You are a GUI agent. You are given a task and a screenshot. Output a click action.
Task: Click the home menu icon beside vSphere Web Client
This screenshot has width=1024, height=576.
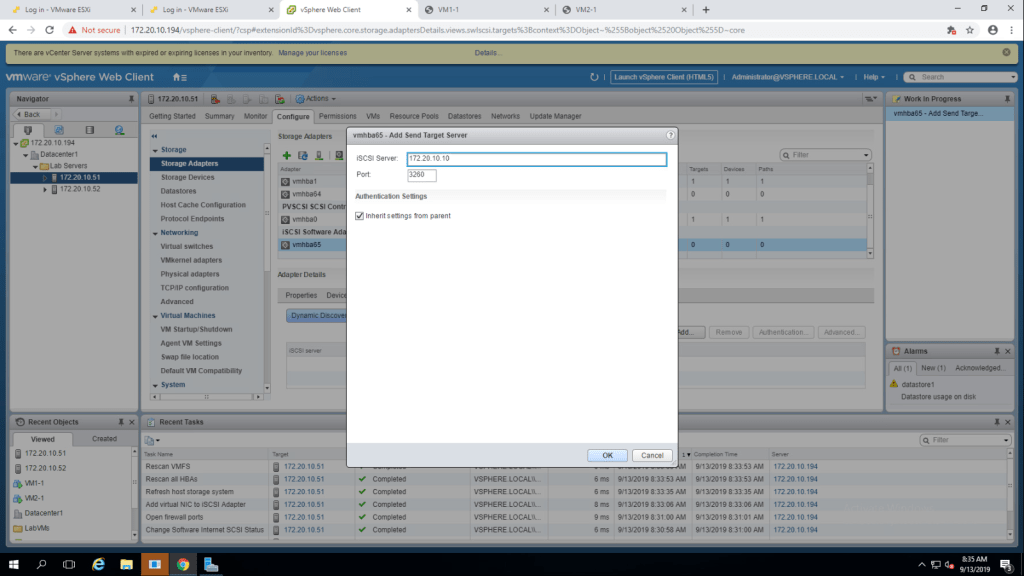[179, 77]
